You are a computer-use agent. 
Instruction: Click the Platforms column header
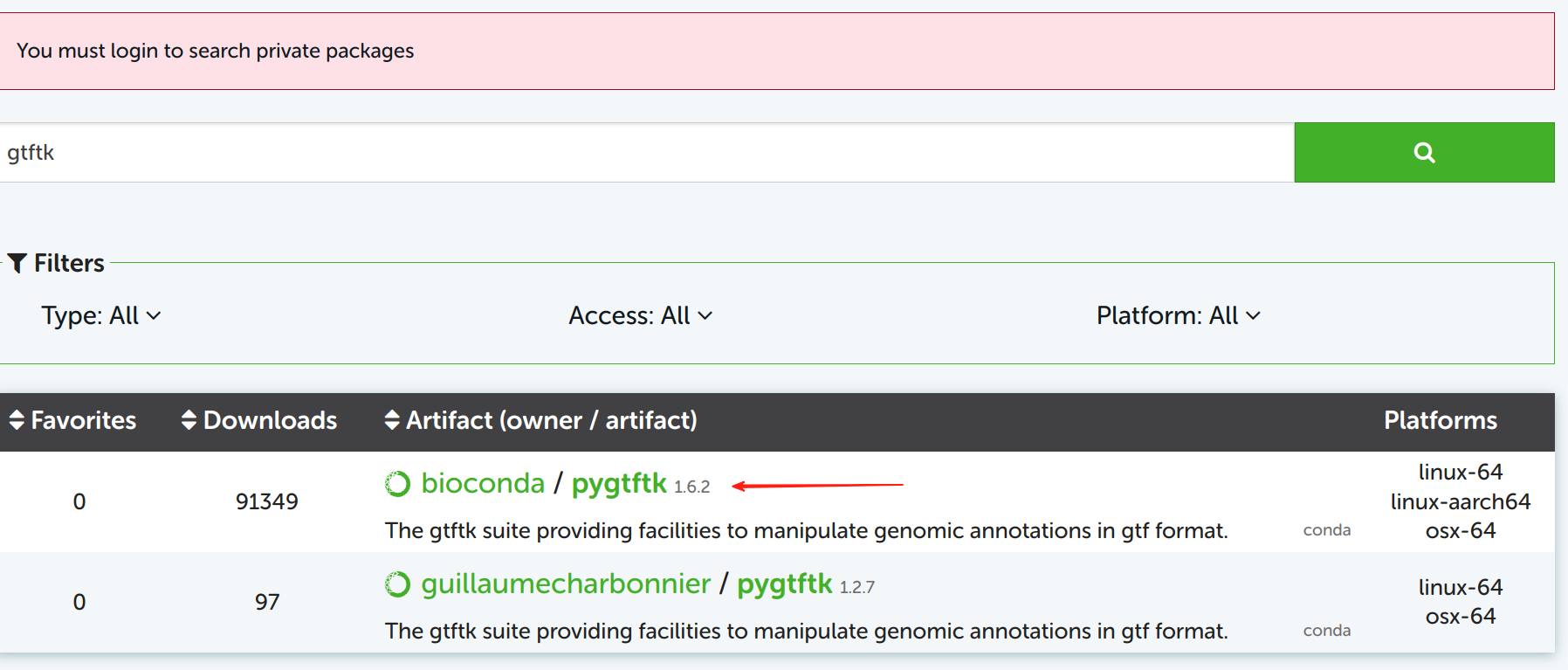1440,420
